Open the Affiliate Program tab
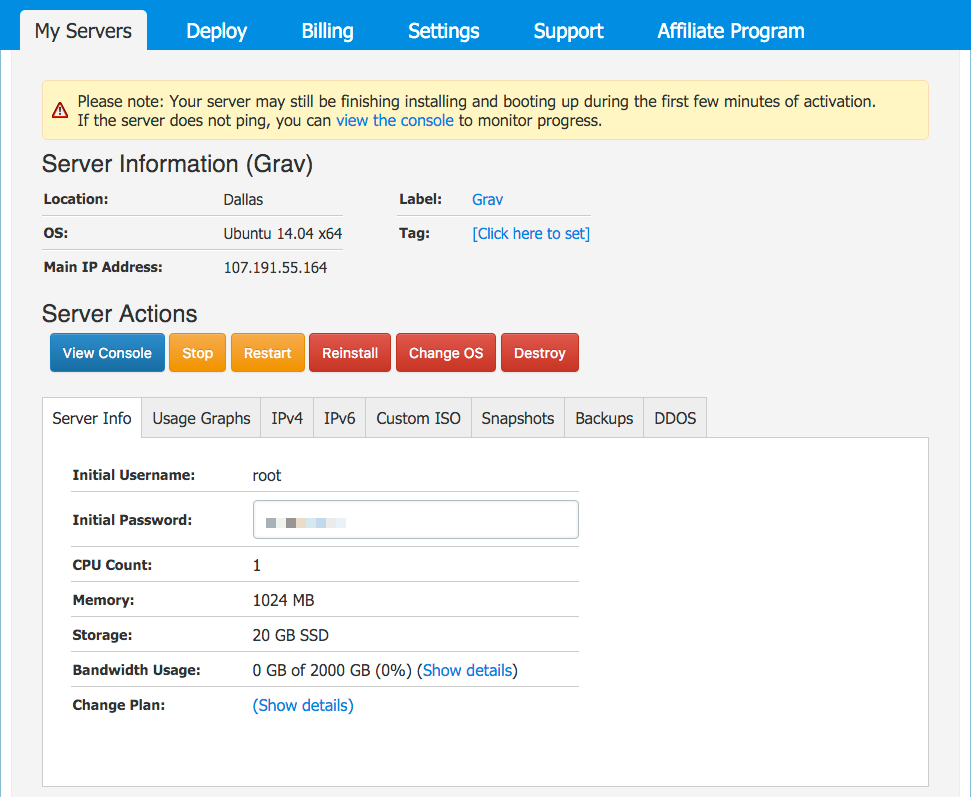 pos(730,31)
